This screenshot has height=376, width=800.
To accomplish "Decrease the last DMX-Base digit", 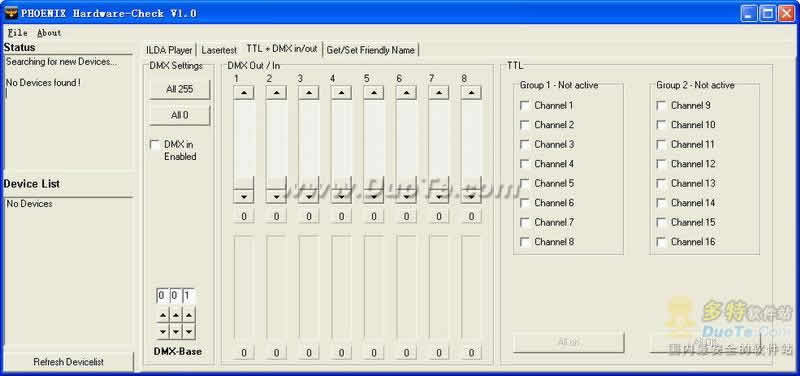I will click(189, 332).
